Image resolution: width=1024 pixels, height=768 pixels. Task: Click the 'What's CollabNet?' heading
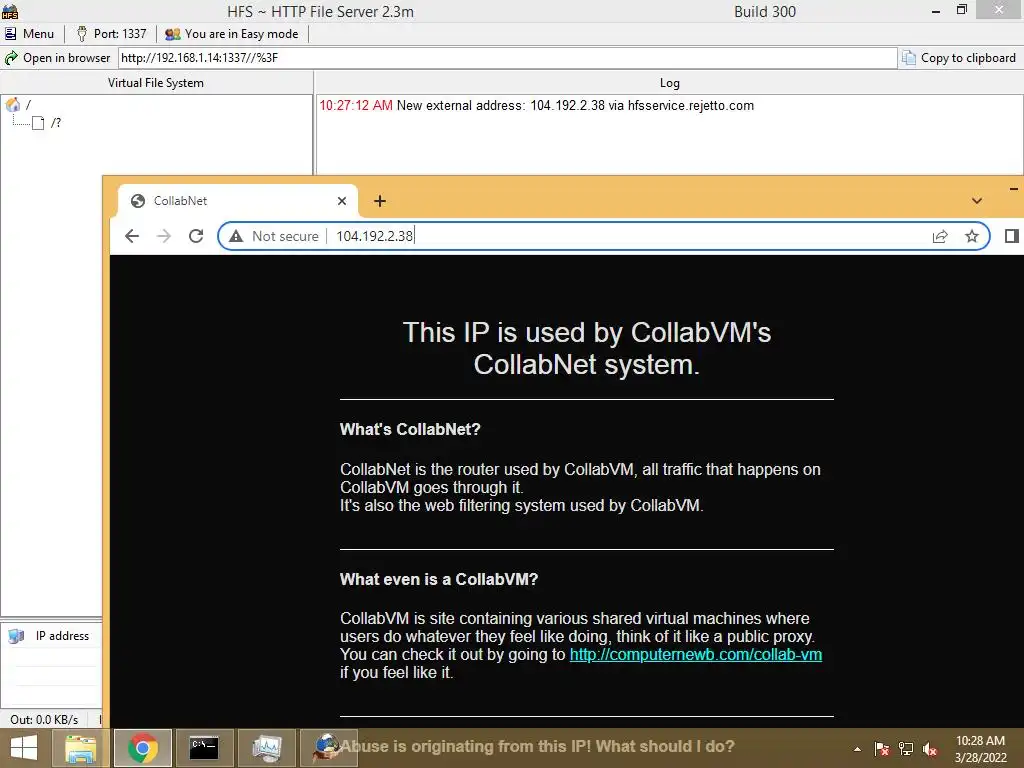410,429
